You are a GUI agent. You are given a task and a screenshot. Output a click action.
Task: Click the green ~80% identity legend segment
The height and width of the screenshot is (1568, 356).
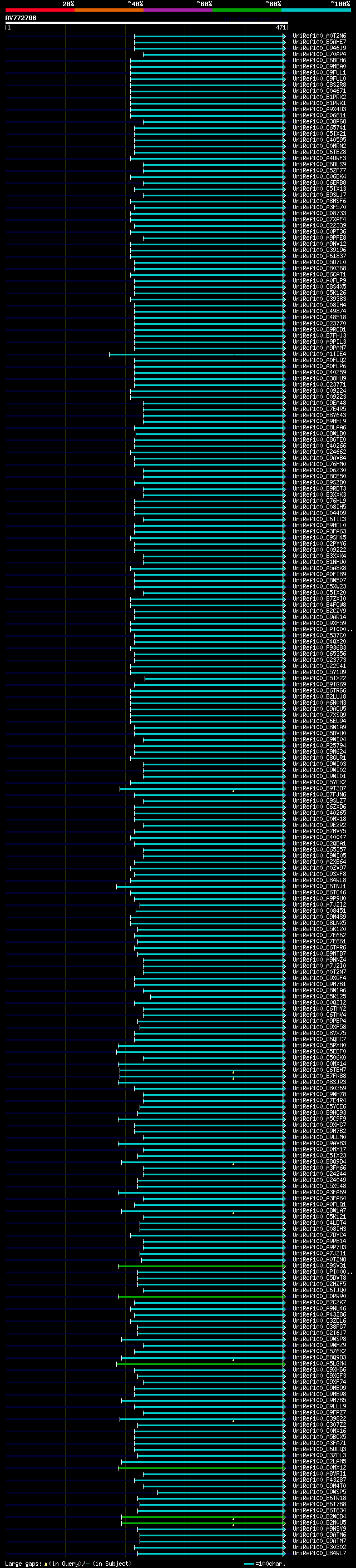[x=247, y=10]
